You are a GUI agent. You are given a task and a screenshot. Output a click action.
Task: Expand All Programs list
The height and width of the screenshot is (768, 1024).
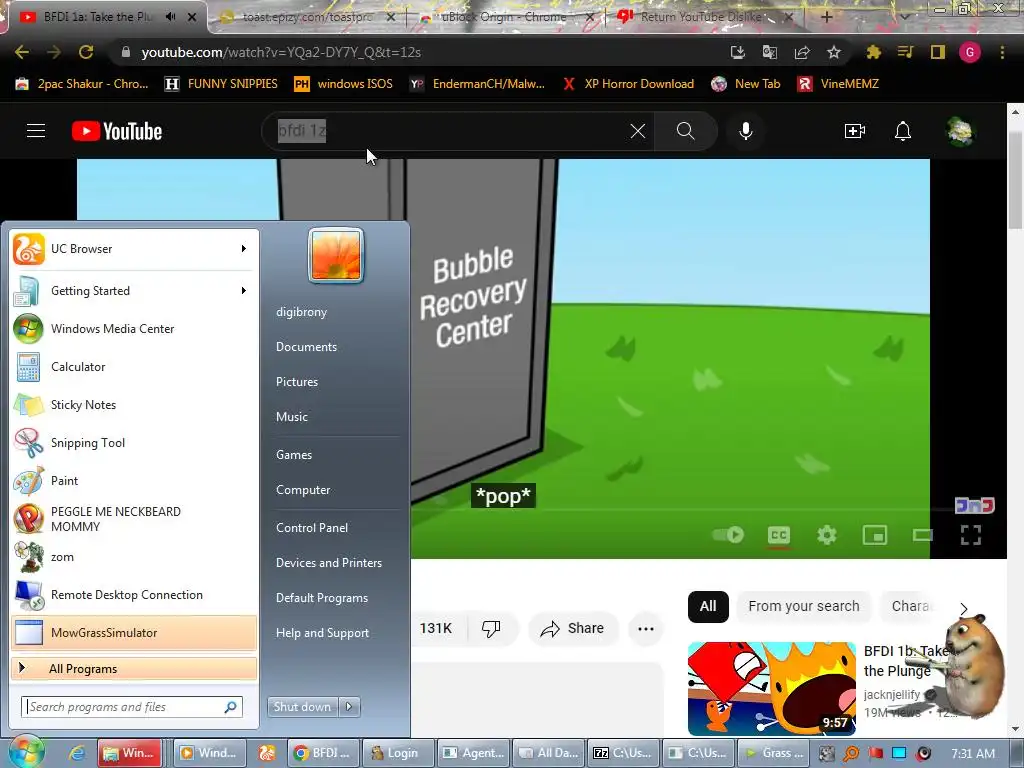[x=134, y=669]
